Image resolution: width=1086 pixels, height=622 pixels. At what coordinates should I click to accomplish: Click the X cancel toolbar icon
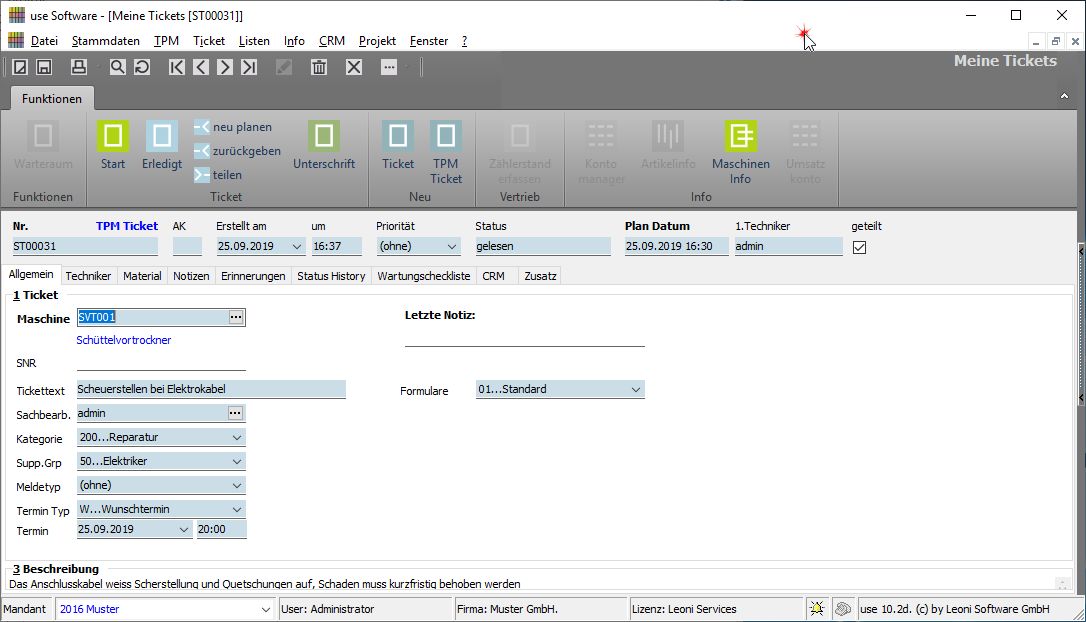[x=354, y=67]
